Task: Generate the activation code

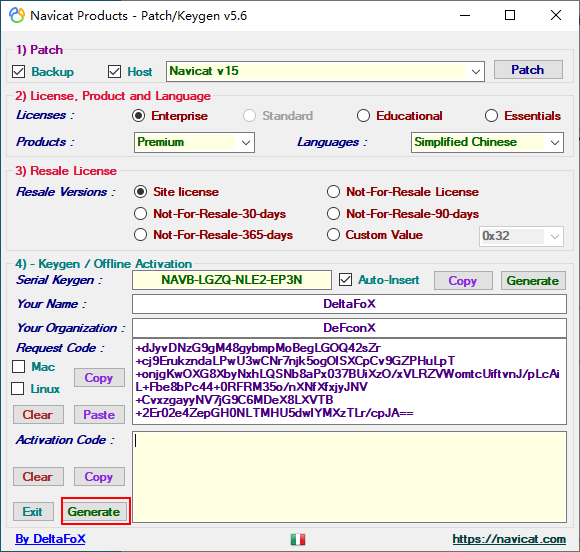Action: coord(94,512)
